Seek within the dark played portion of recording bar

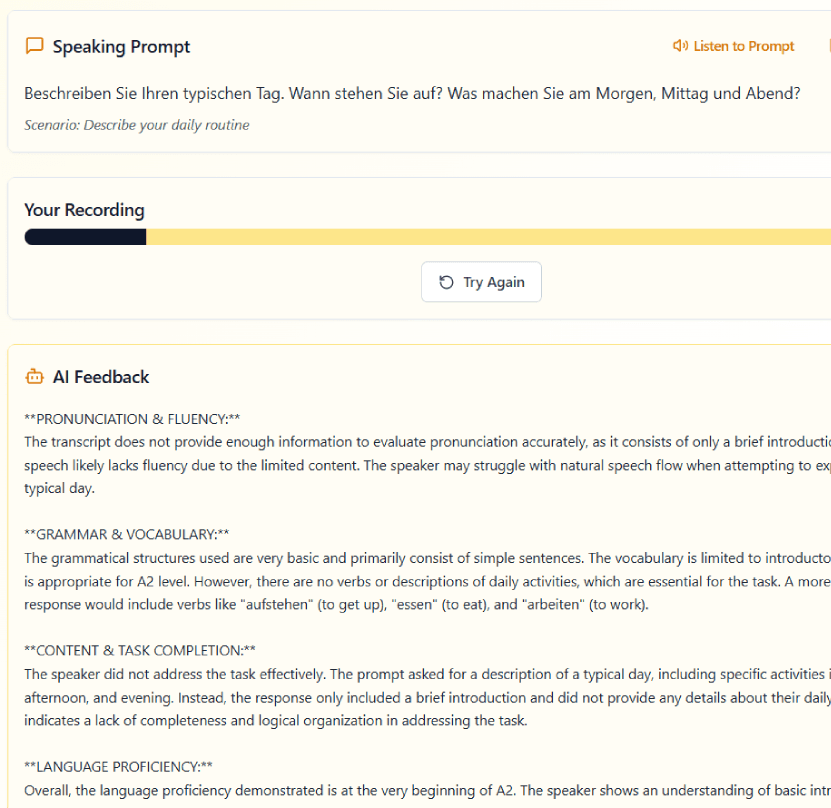[x=85, y=237]
